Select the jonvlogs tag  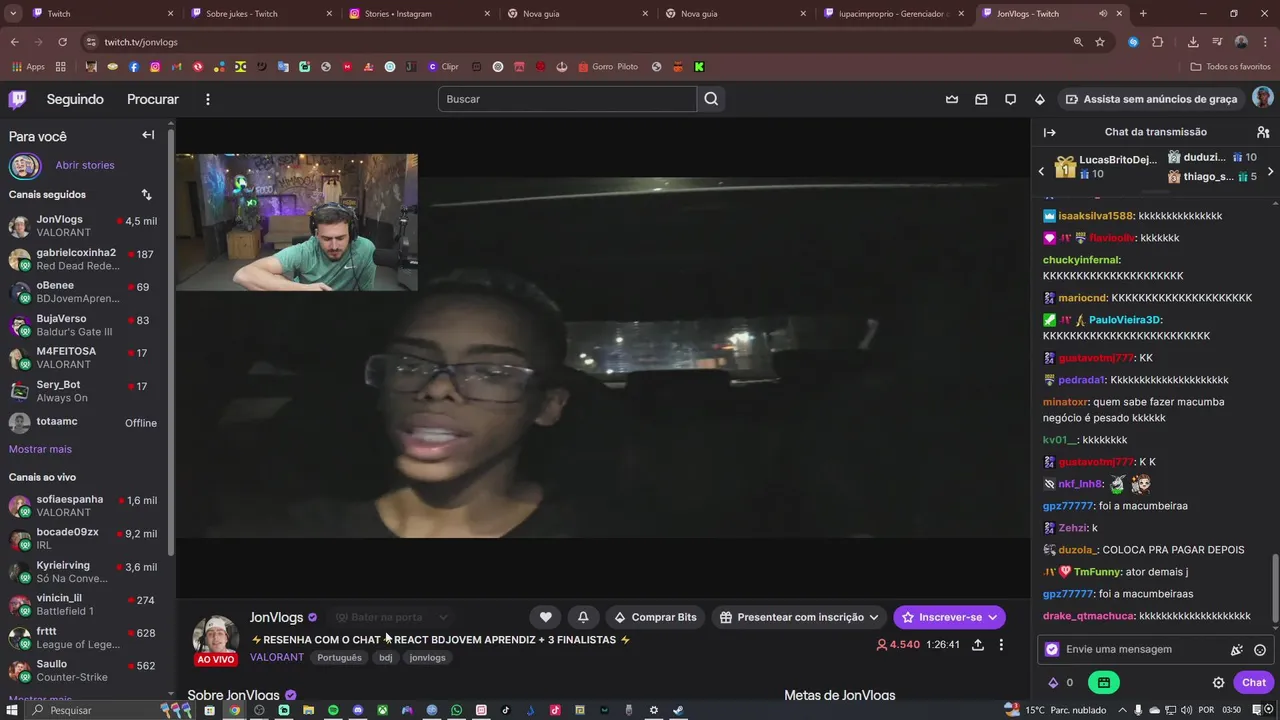point(427,657)
